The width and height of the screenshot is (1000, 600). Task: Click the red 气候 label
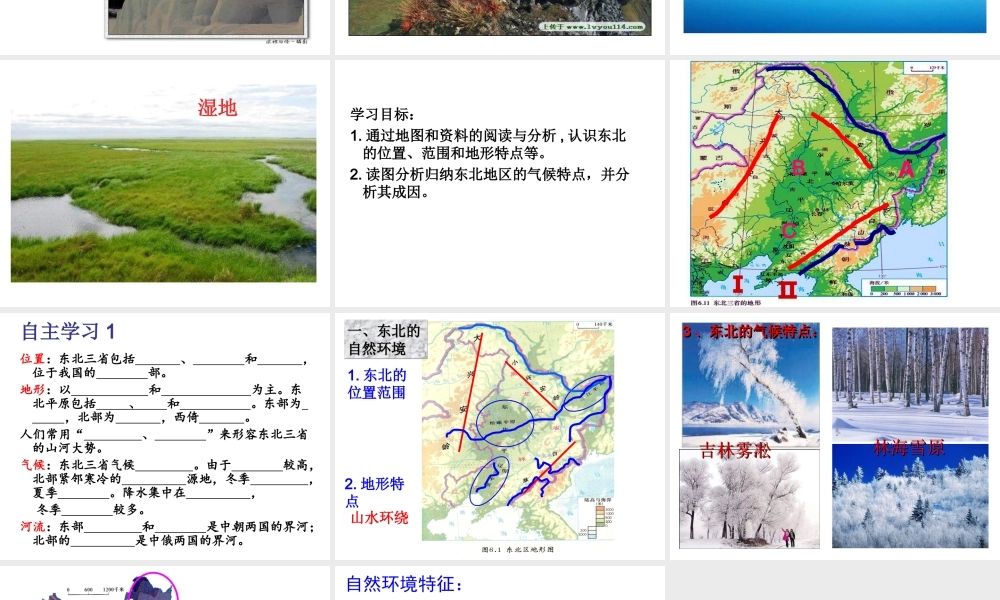(32, 465)
